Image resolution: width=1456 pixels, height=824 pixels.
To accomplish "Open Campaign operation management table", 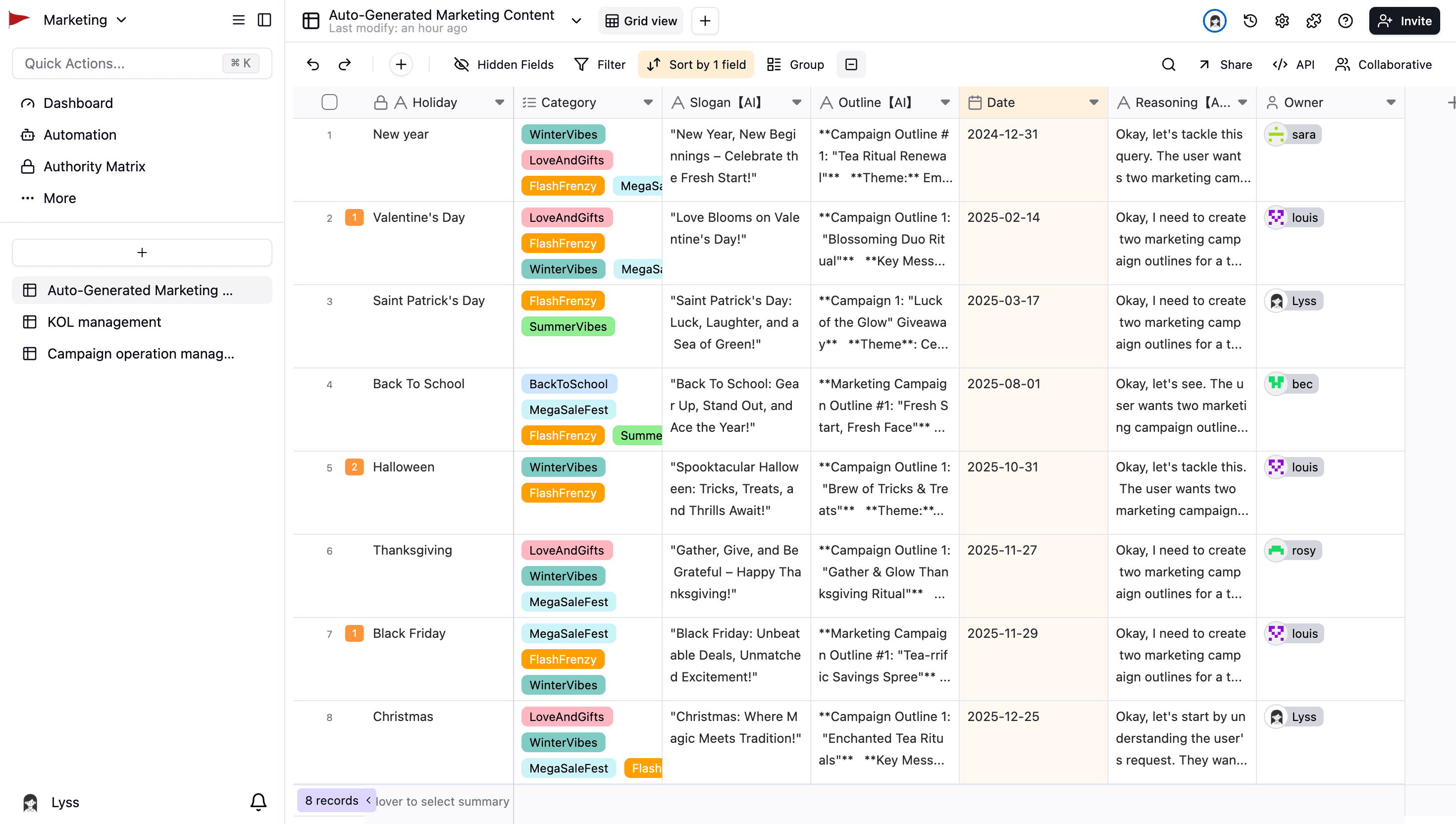I will click(143, 354).
